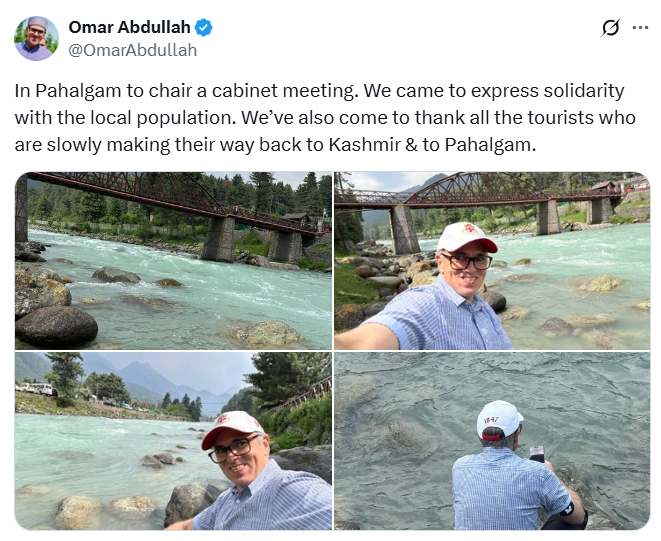Open the bridge over river photo
The image size is (661, 541).
click(x=173, y=261)
